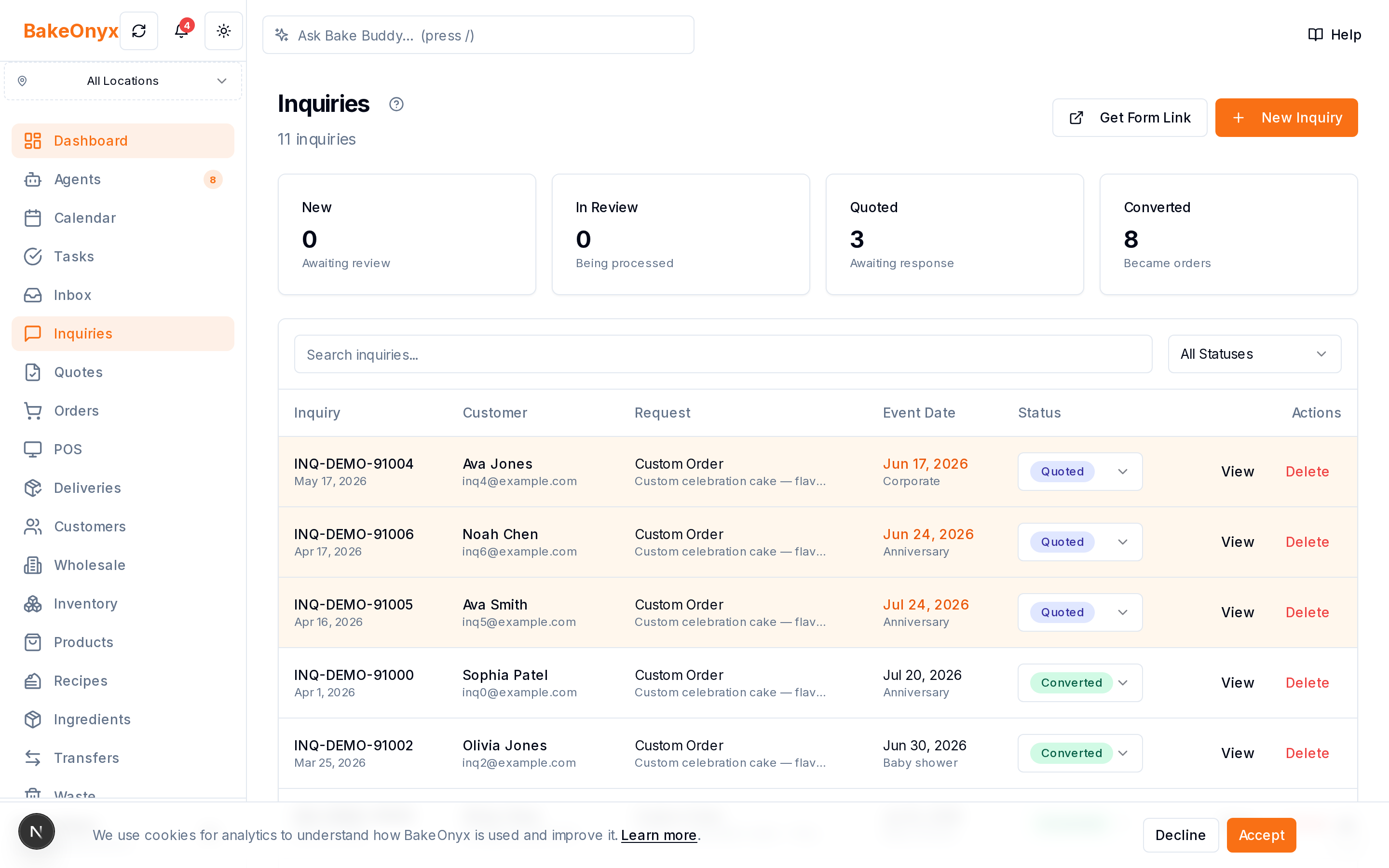Click the Tasks checkmark icon
1389x868 pixels.
(33, 256)
